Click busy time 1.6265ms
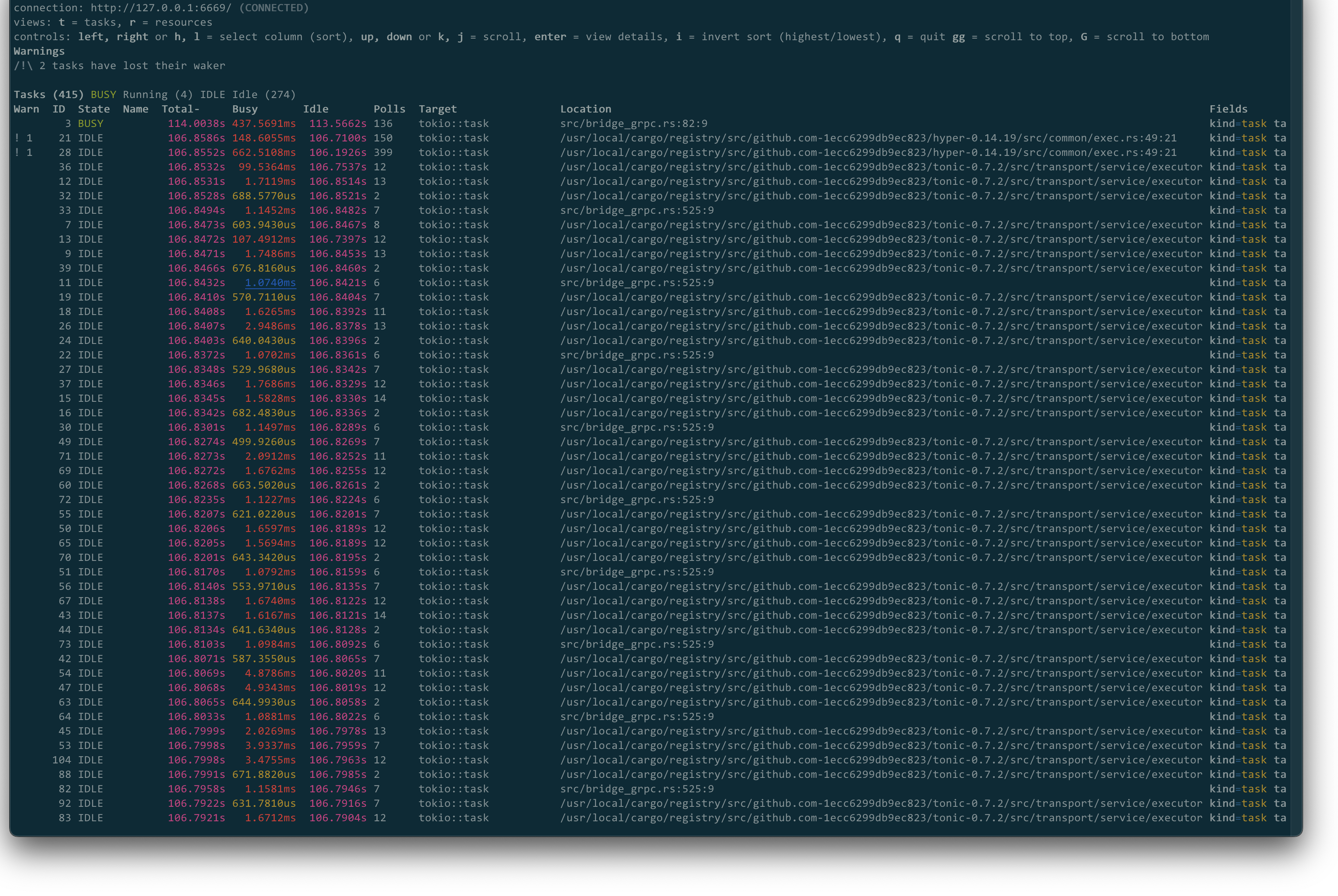 (270, 311)
